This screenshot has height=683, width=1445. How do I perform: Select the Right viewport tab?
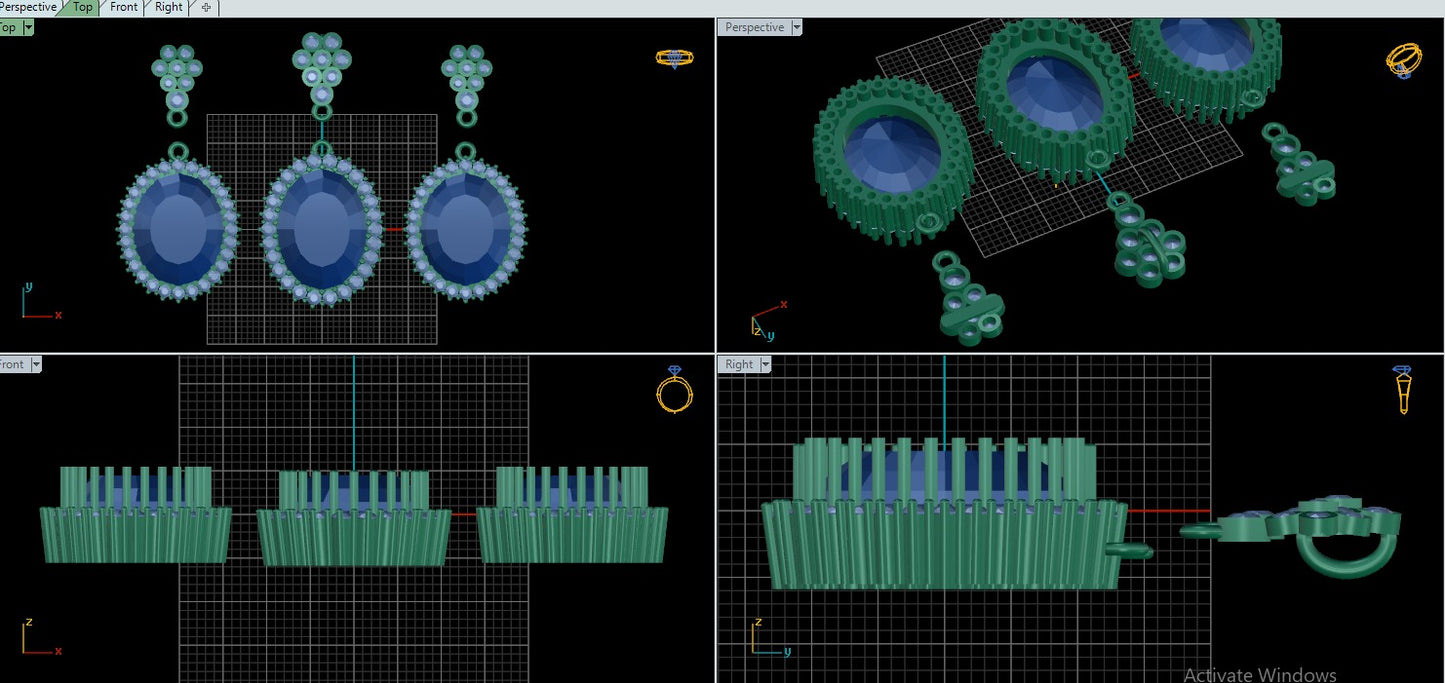[169, 7]
